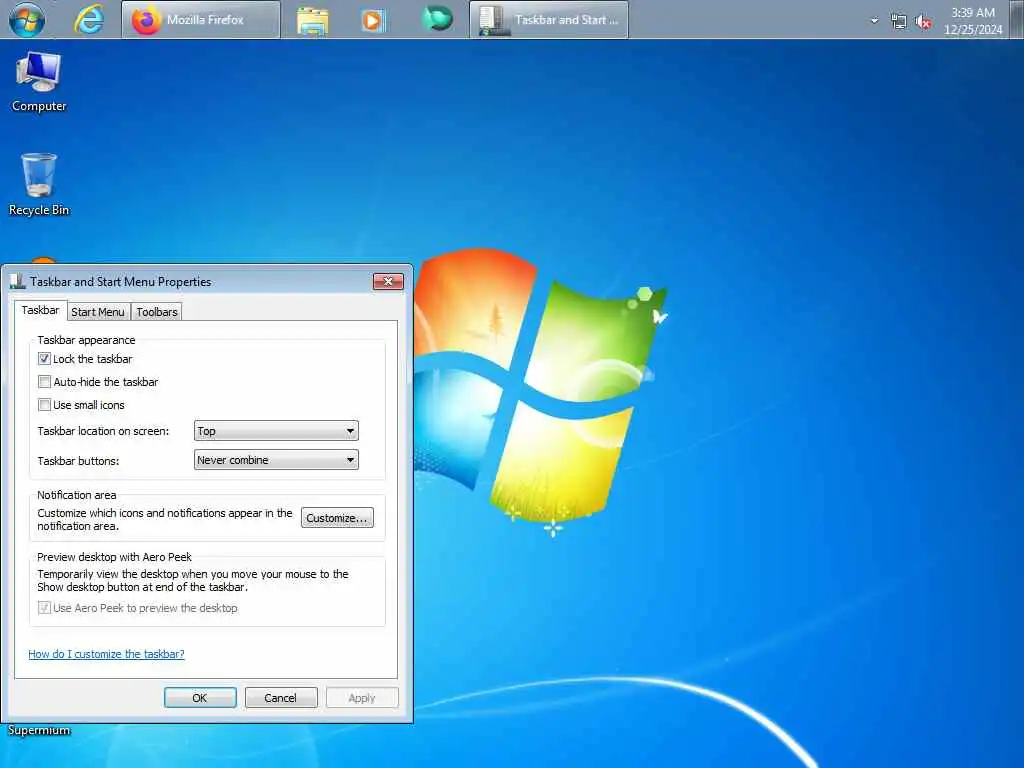Open the clock showing 3:39 AM

point(972,20)
